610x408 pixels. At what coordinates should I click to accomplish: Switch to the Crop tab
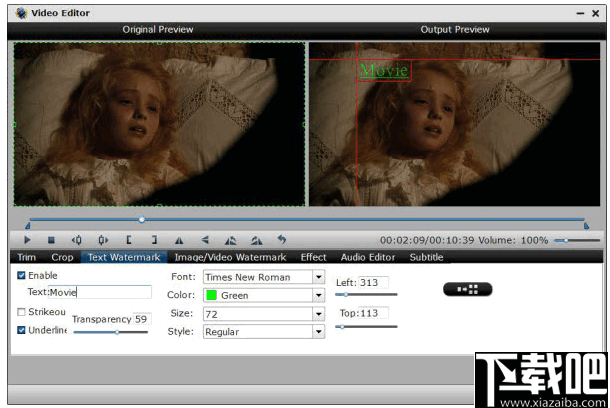[62, 257]
